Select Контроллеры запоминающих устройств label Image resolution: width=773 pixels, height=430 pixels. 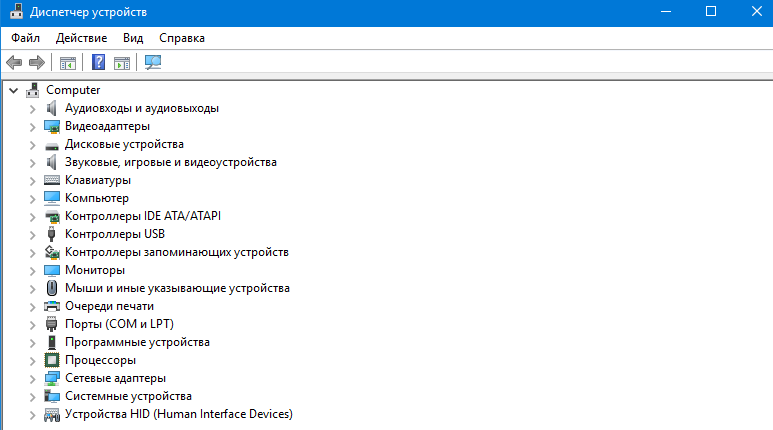[176, 252]
